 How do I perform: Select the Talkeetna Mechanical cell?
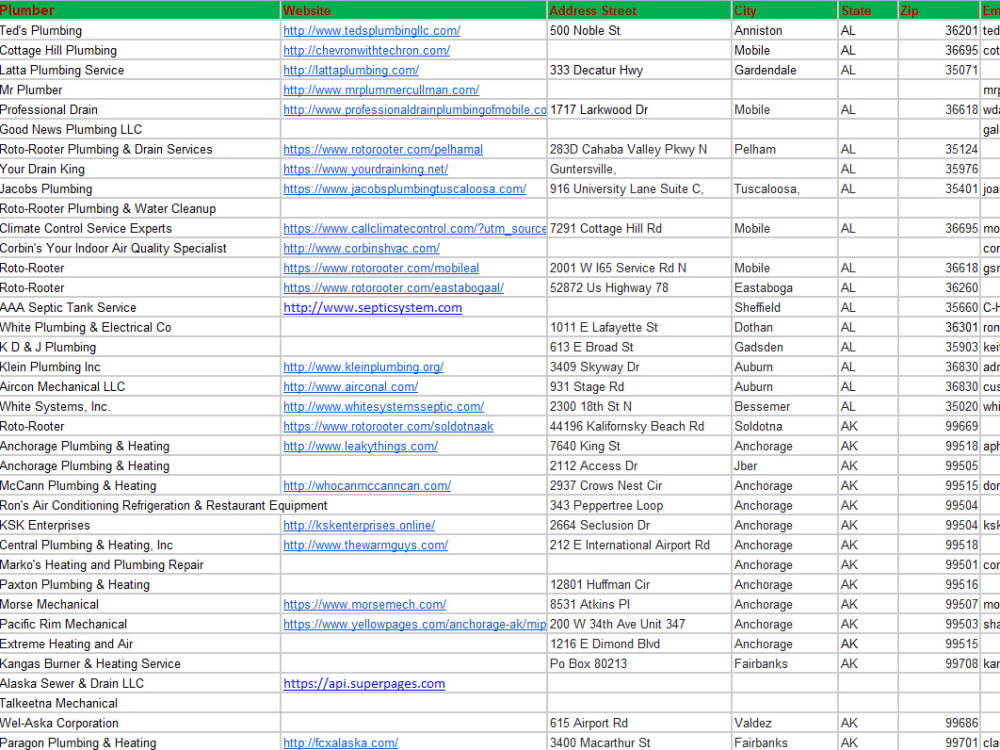140,703
